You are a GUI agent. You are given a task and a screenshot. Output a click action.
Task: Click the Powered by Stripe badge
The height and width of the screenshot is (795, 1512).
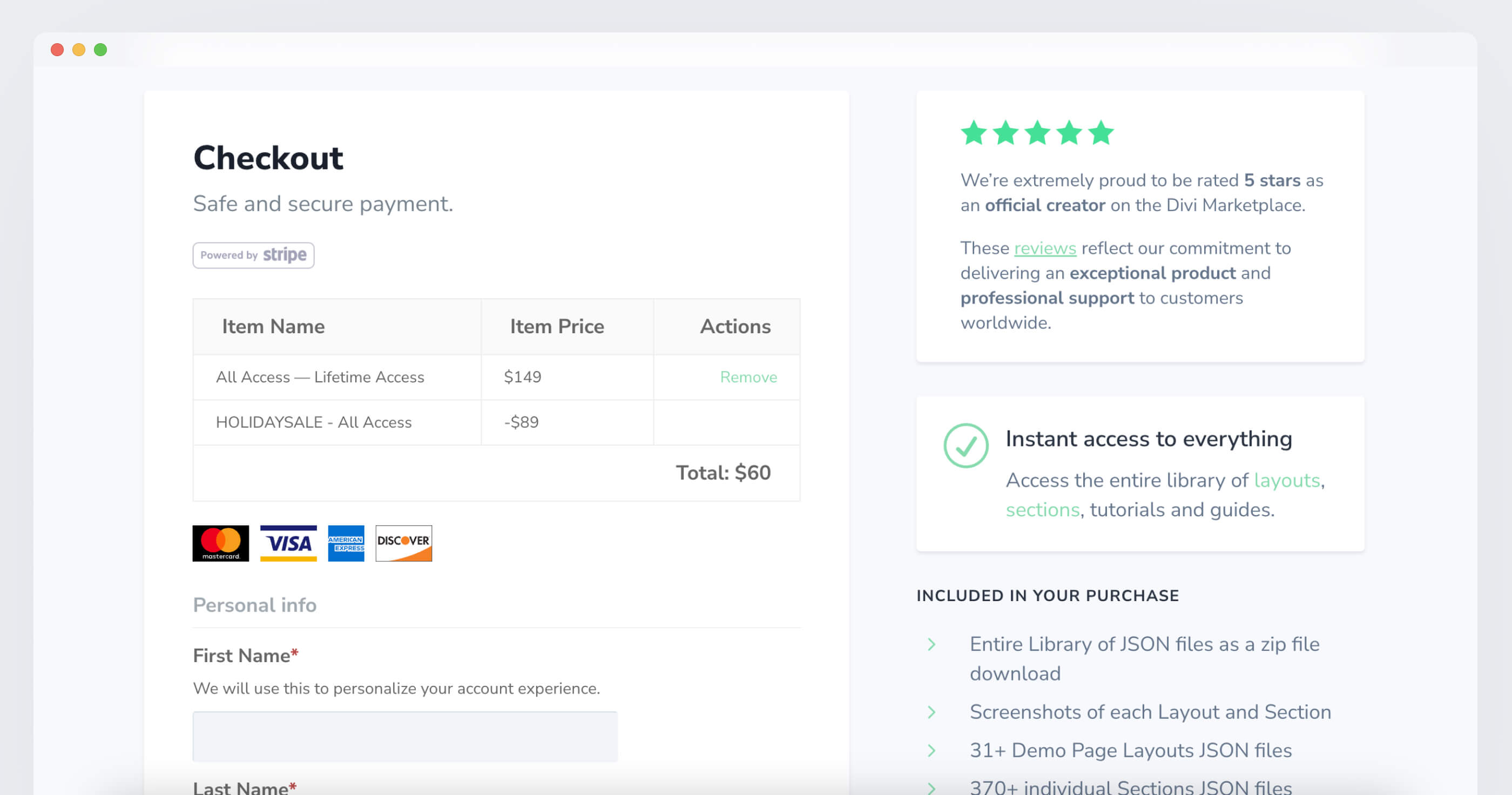click(254, 255)
